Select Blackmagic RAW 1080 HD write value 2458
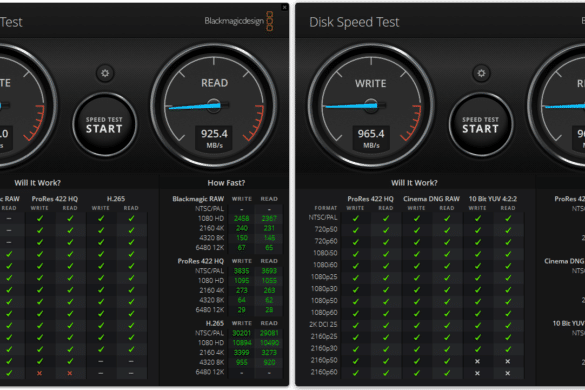Viewport: 585px width, 390px height. [241, 218]
